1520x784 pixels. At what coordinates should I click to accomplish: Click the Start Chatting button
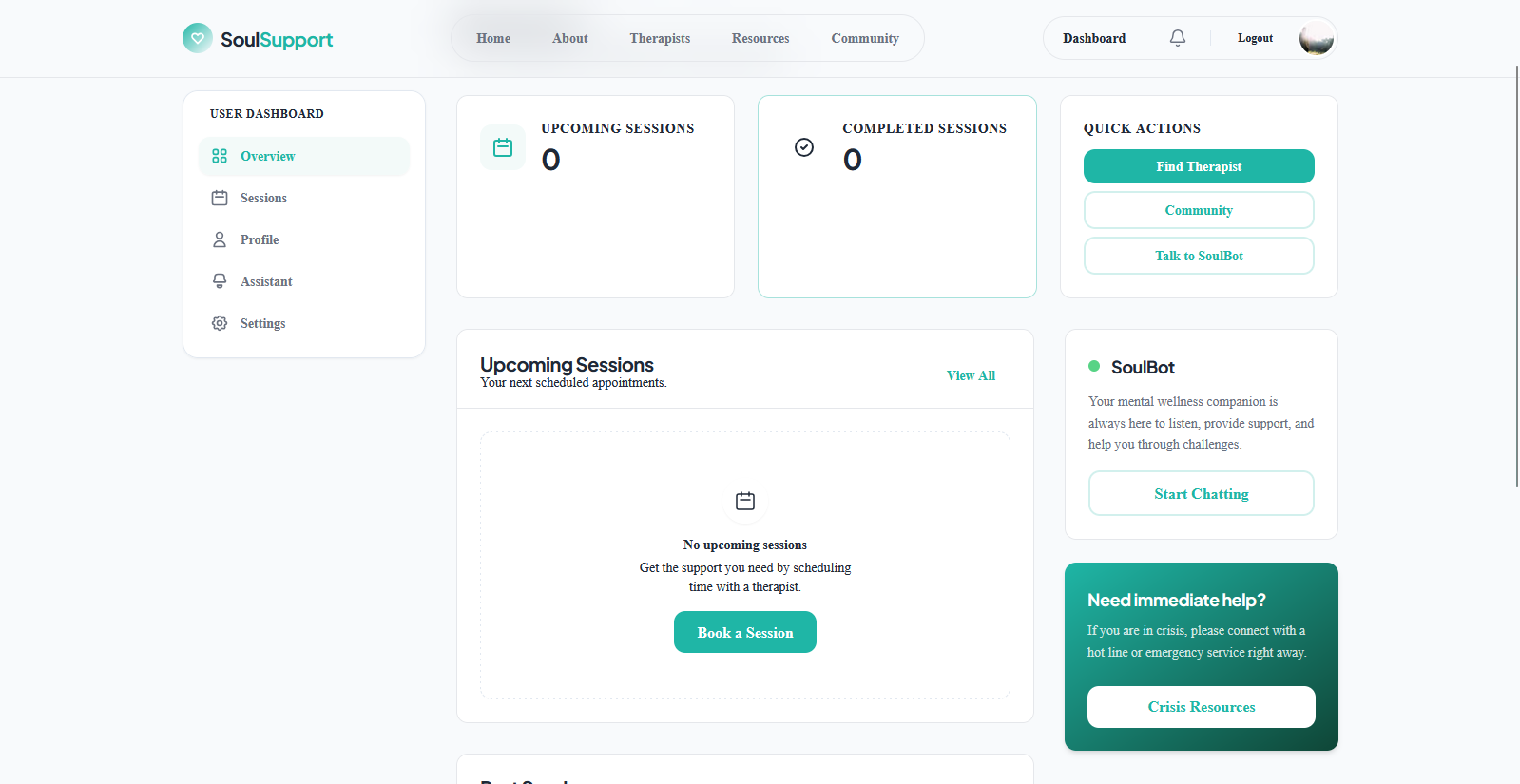click(x=1202, y=493)
